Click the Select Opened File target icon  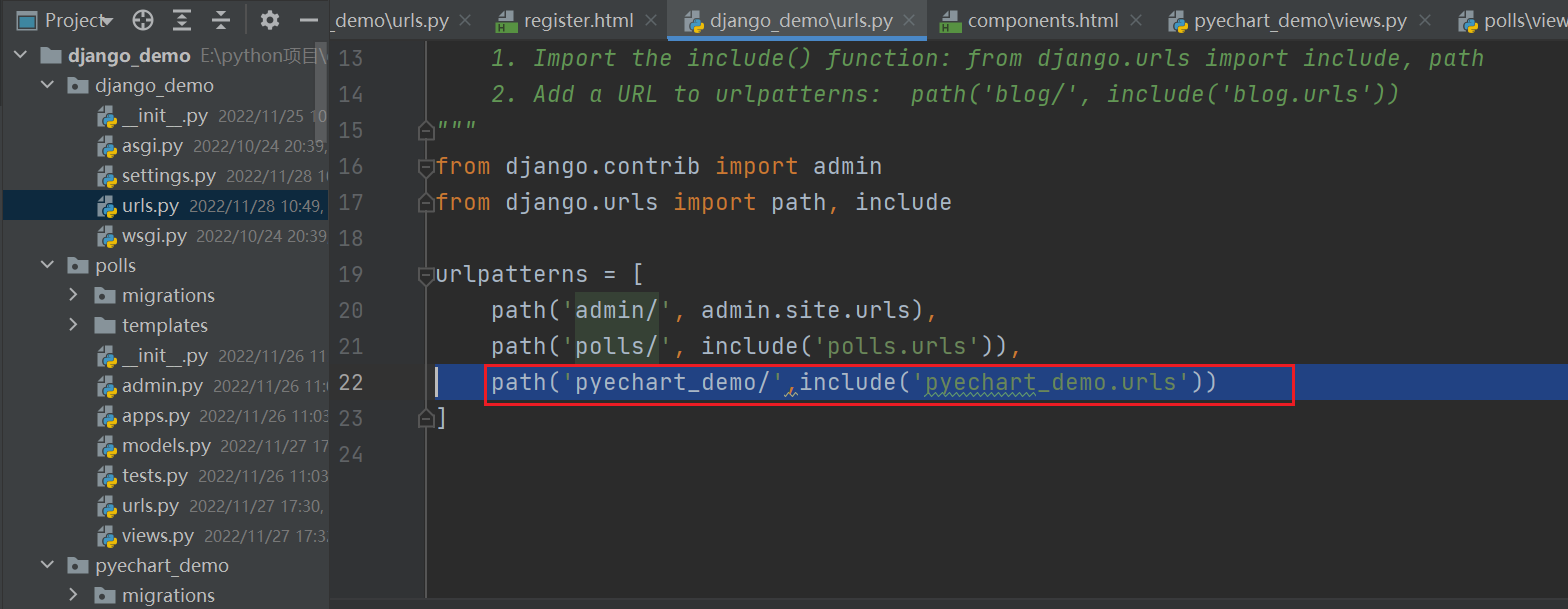tap(143, 20)
